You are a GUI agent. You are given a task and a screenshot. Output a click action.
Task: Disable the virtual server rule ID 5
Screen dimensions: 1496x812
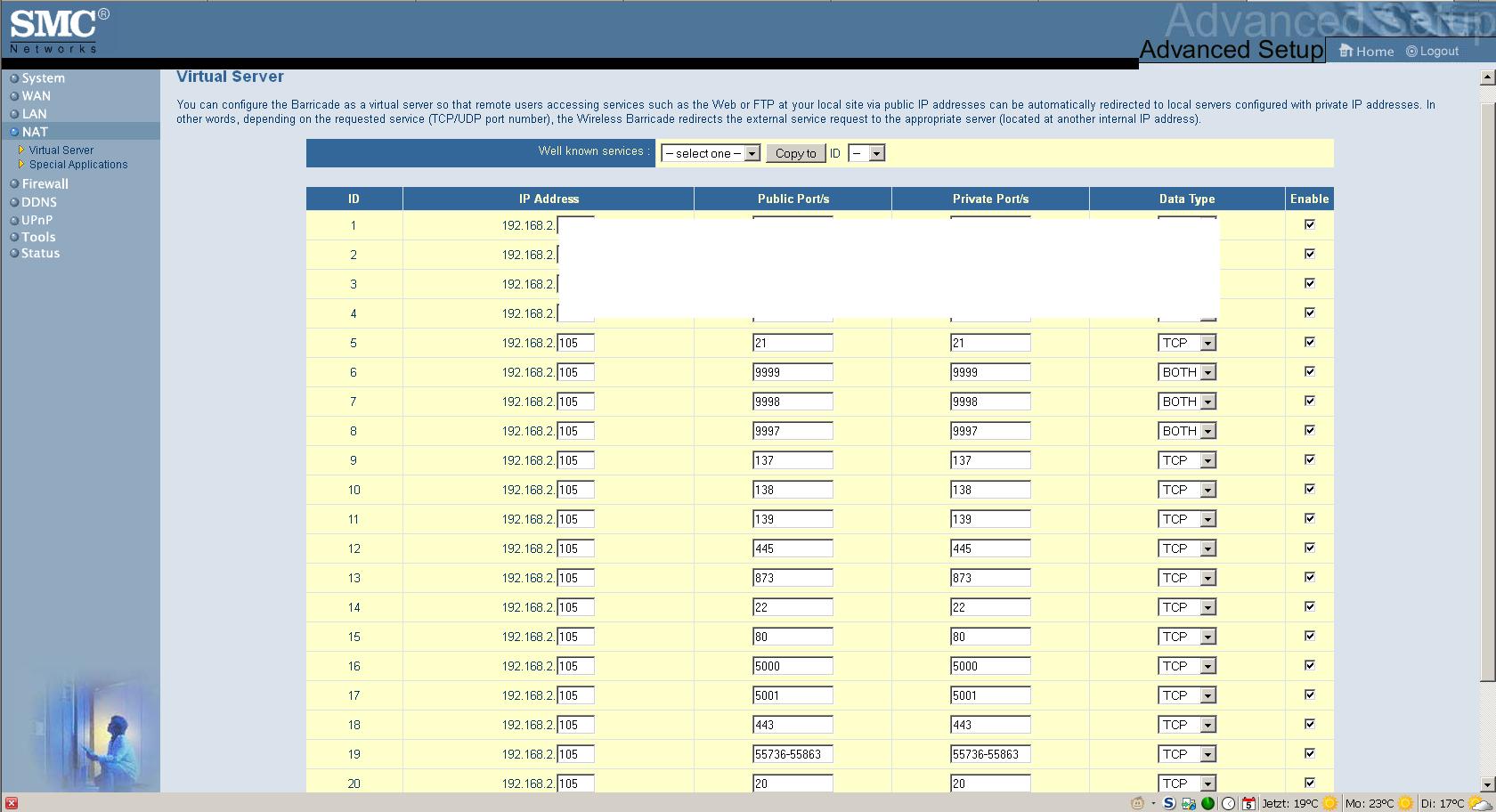coord(1310,342)
